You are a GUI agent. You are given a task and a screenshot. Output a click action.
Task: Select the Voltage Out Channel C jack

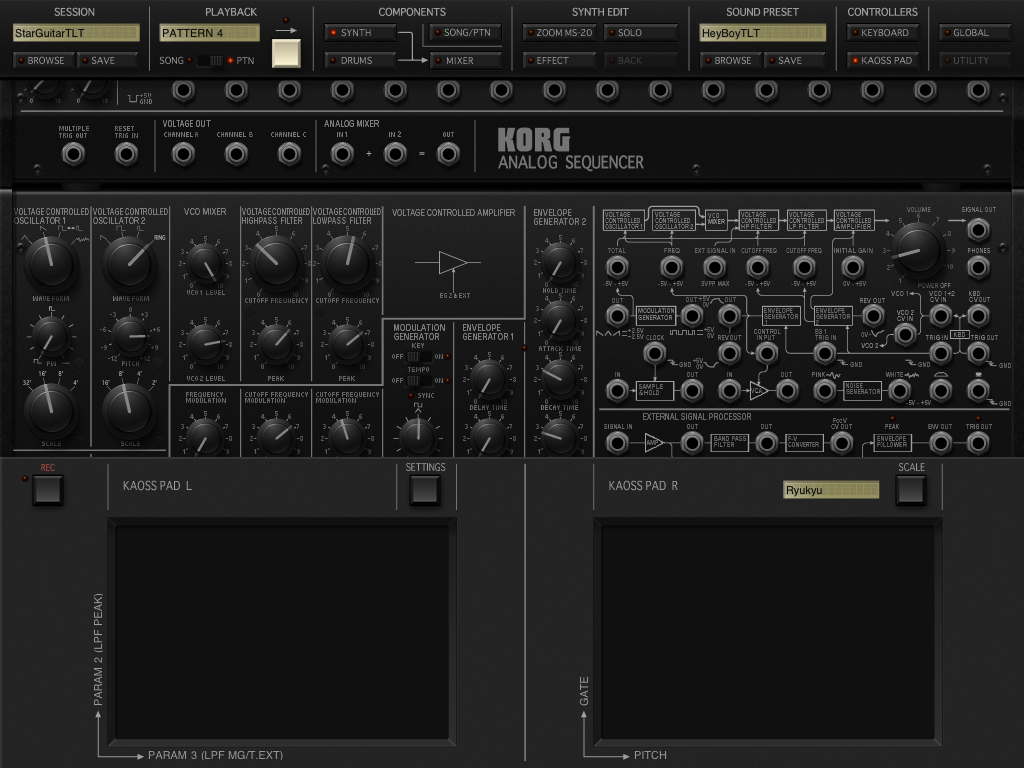(289, 155)
